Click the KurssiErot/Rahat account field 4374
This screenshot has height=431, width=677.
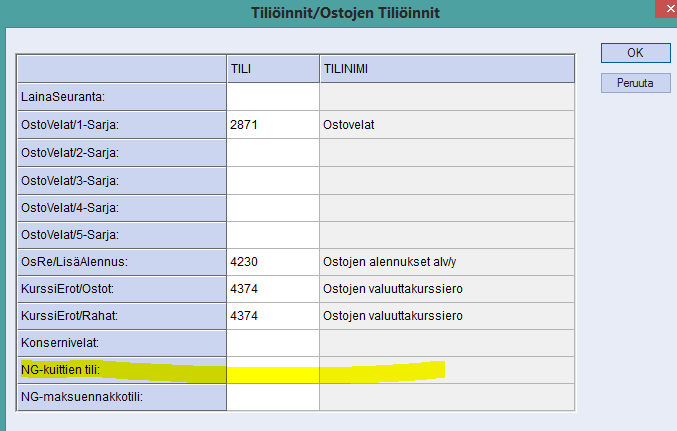point(272,316)
